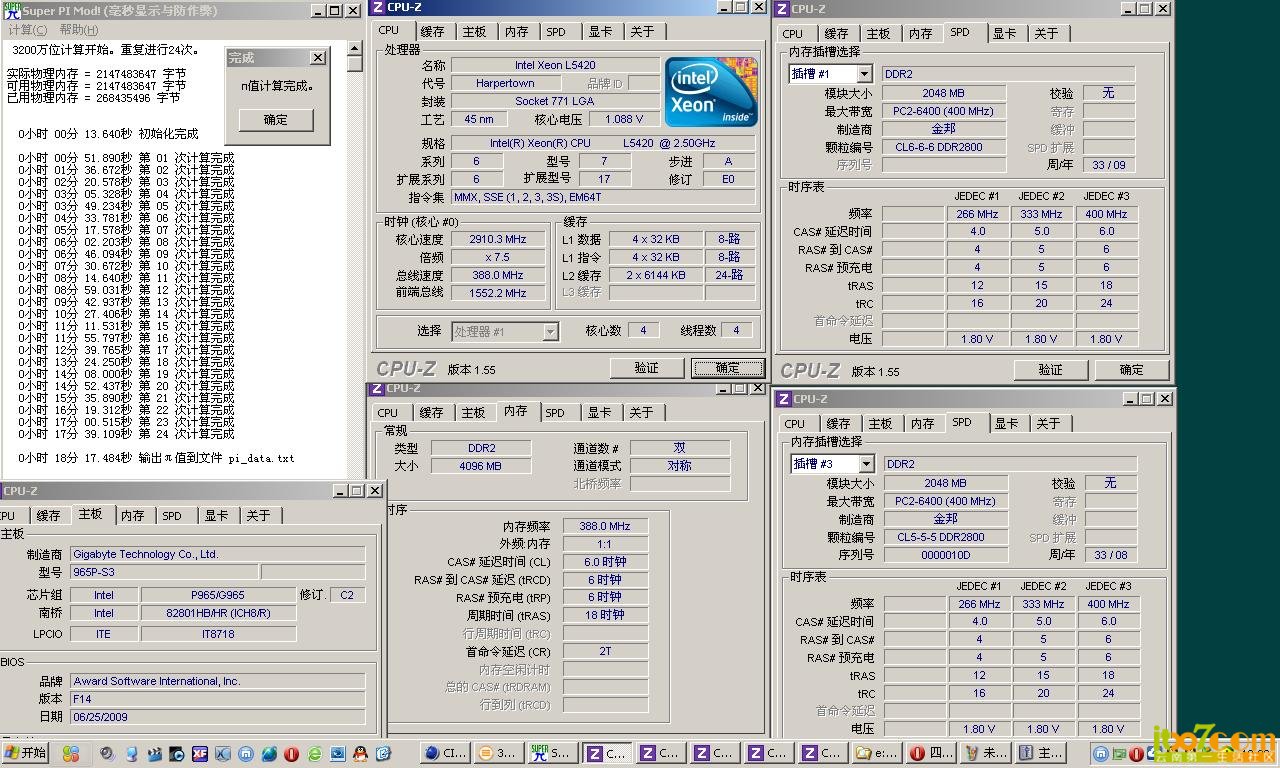Click the 4096 MB memory size value
This screenshot has width=1280, height=768.
(480, 466)
